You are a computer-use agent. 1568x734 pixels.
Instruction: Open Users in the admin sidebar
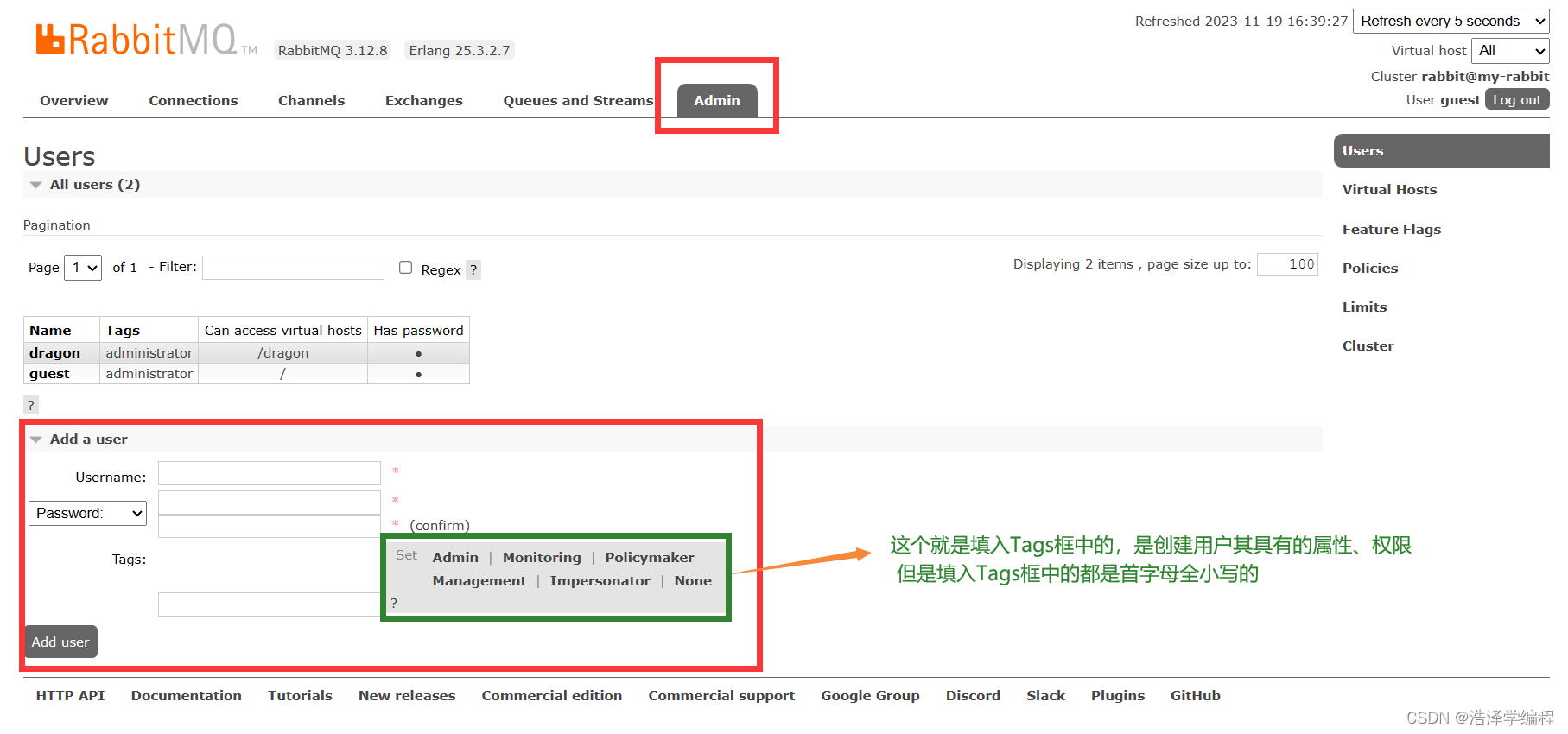(x=1442, y=151)
